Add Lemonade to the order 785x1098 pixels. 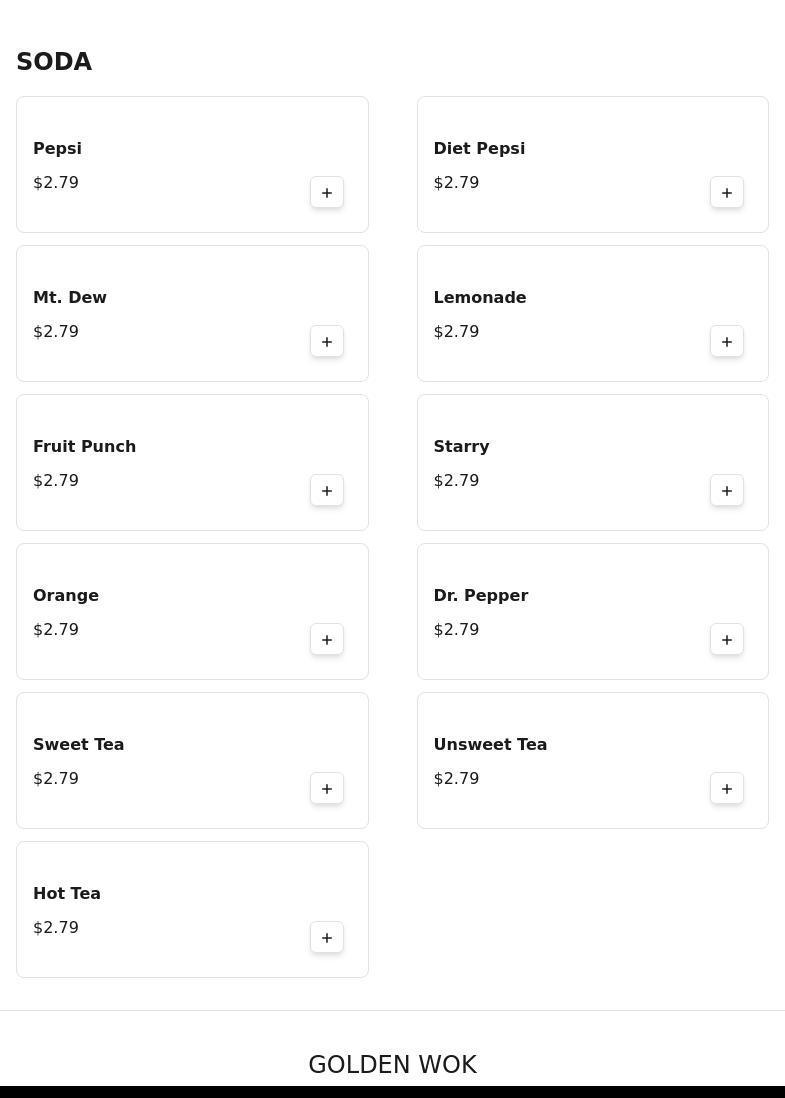pos(727,342)
